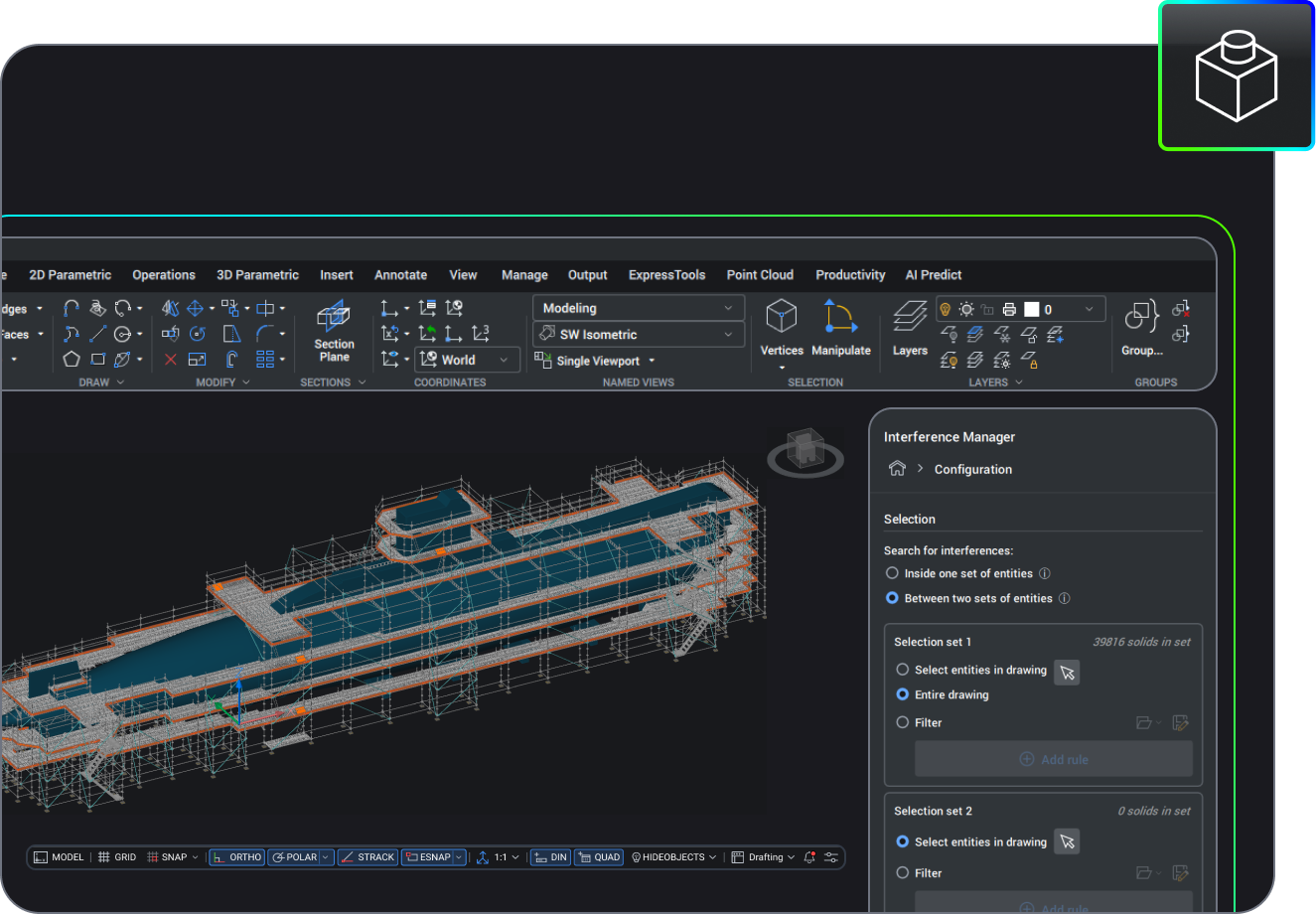Click the Fillet tool icon
1316x914 pixels.
(x=264, y=334)
